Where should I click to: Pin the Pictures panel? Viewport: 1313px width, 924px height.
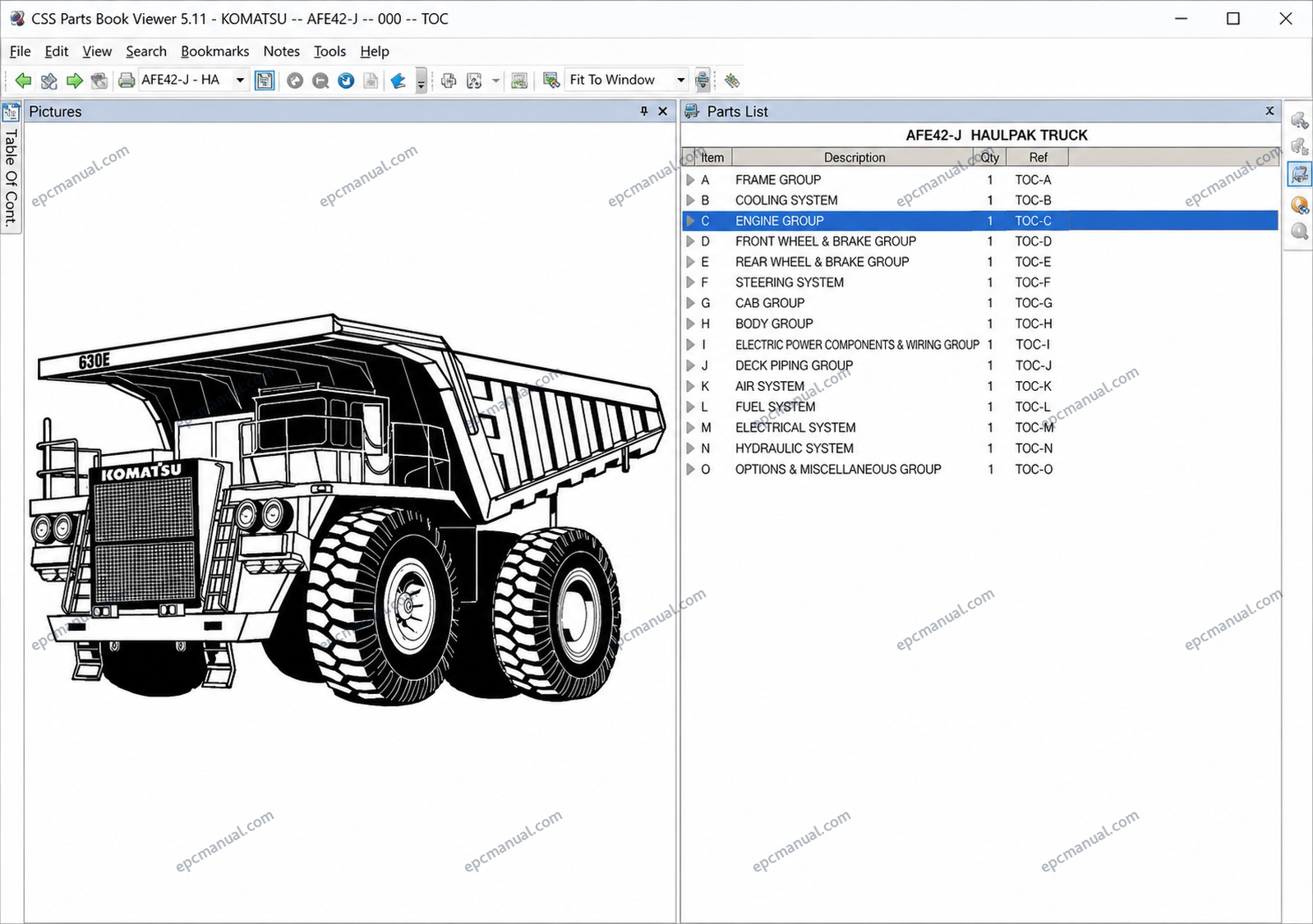point(644,112)
